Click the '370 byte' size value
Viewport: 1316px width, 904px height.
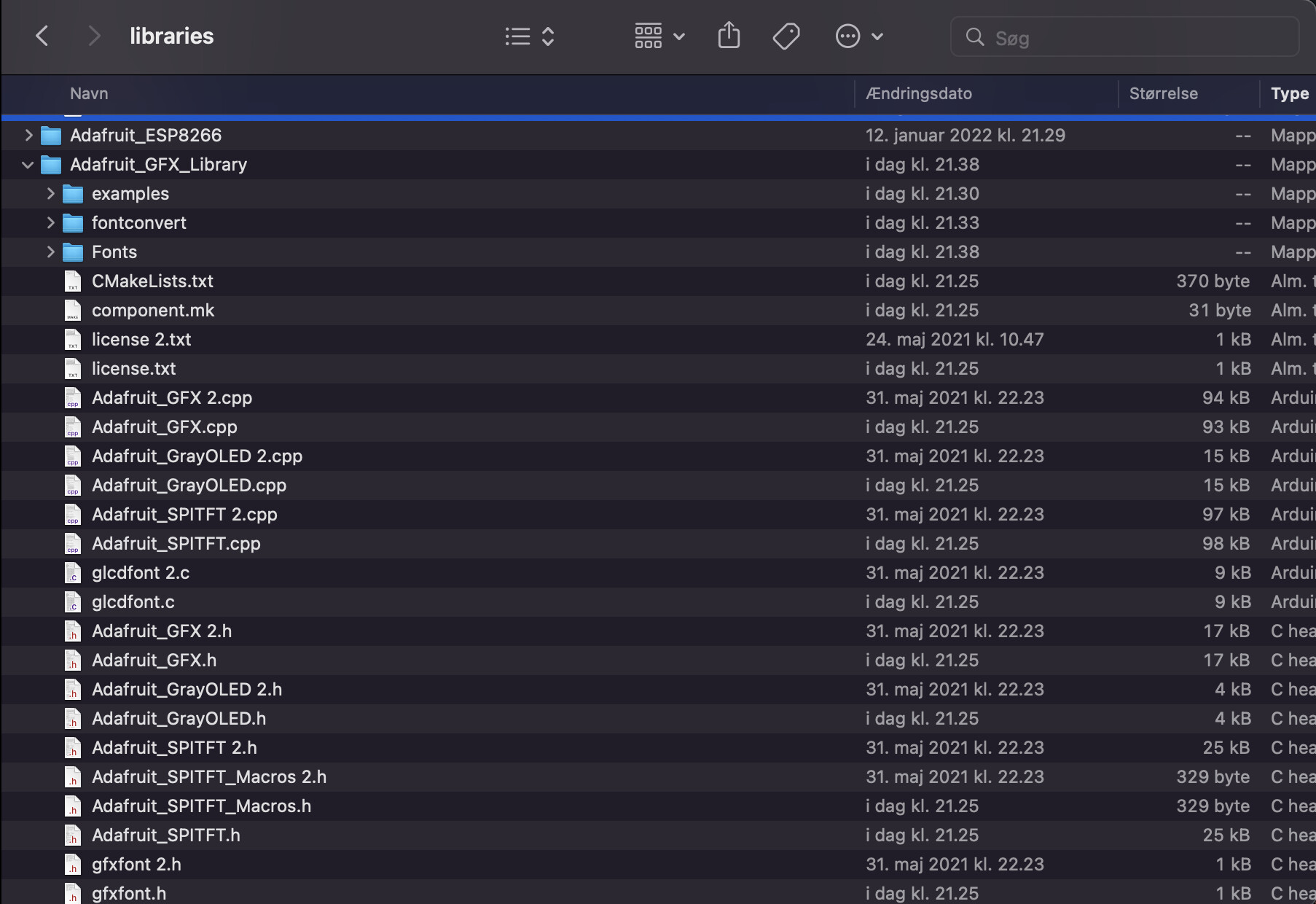pos(1213,281)
